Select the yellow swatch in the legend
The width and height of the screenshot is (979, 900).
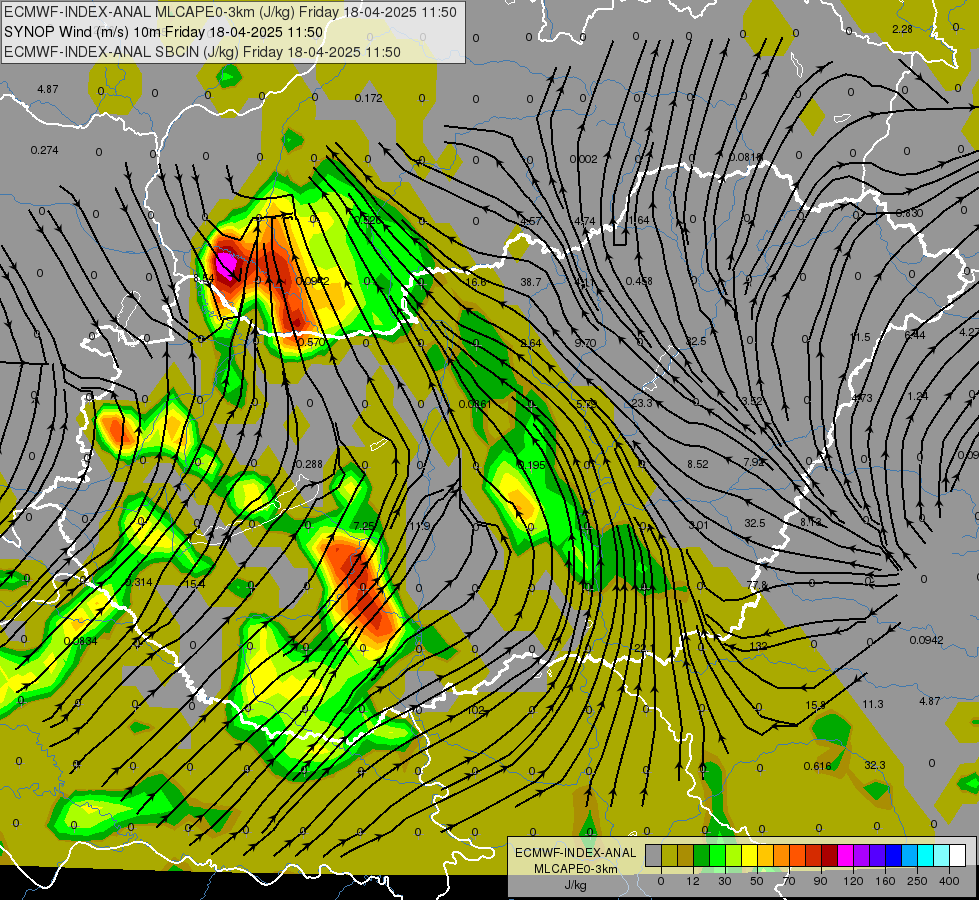pyautogui.click(x=749, y=855)
